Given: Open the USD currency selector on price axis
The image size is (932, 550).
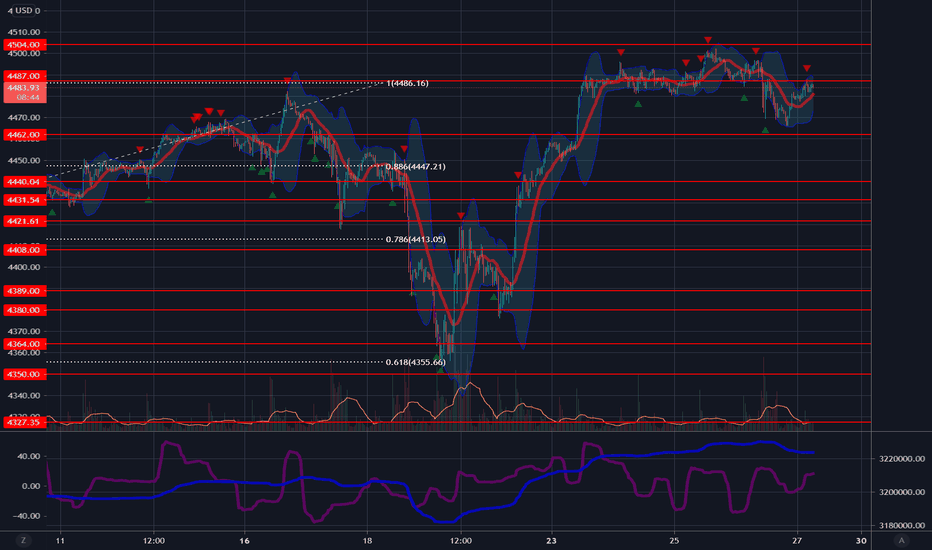Looking at the screenshot, I should (24, 11).
